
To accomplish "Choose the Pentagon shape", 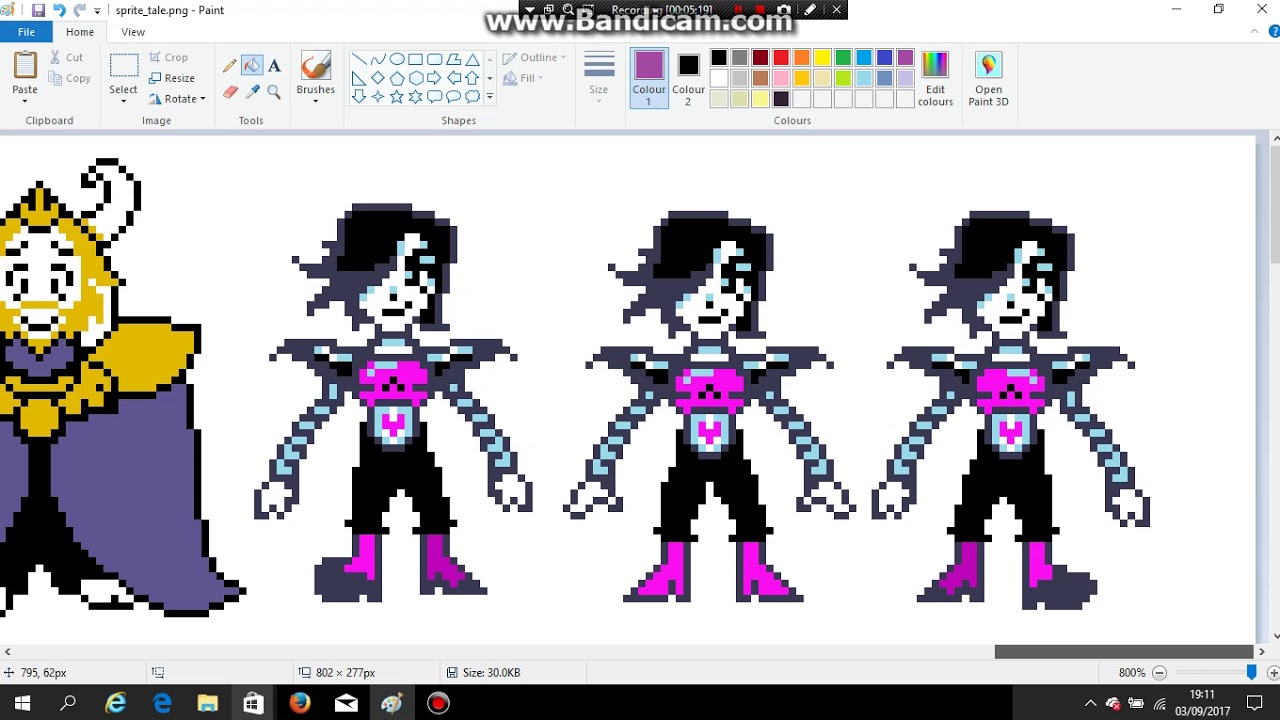I will 397,78.
